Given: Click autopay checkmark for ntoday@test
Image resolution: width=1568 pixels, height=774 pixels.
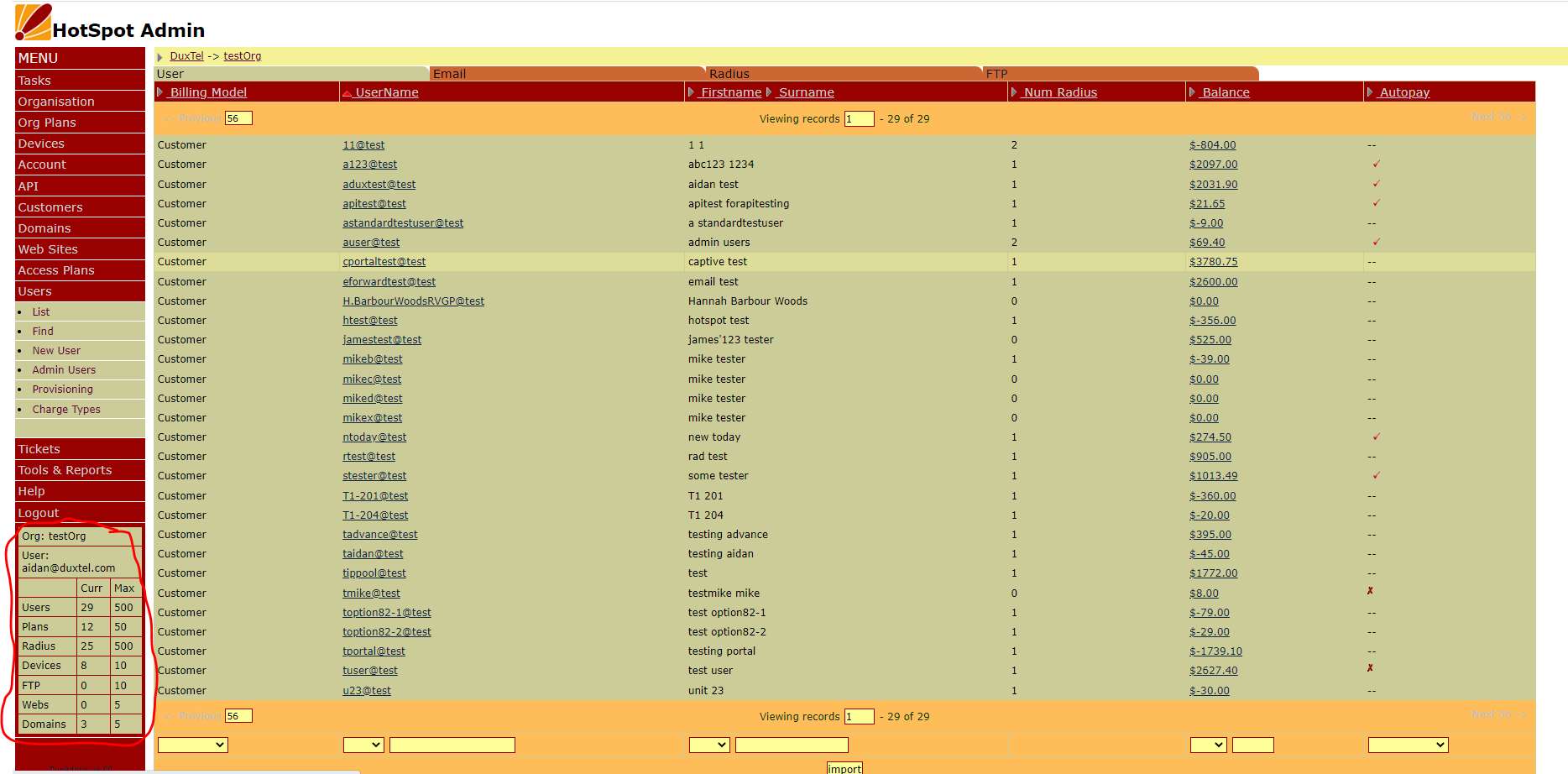Looking at the screenshot, I should [x=1377, y=437].
